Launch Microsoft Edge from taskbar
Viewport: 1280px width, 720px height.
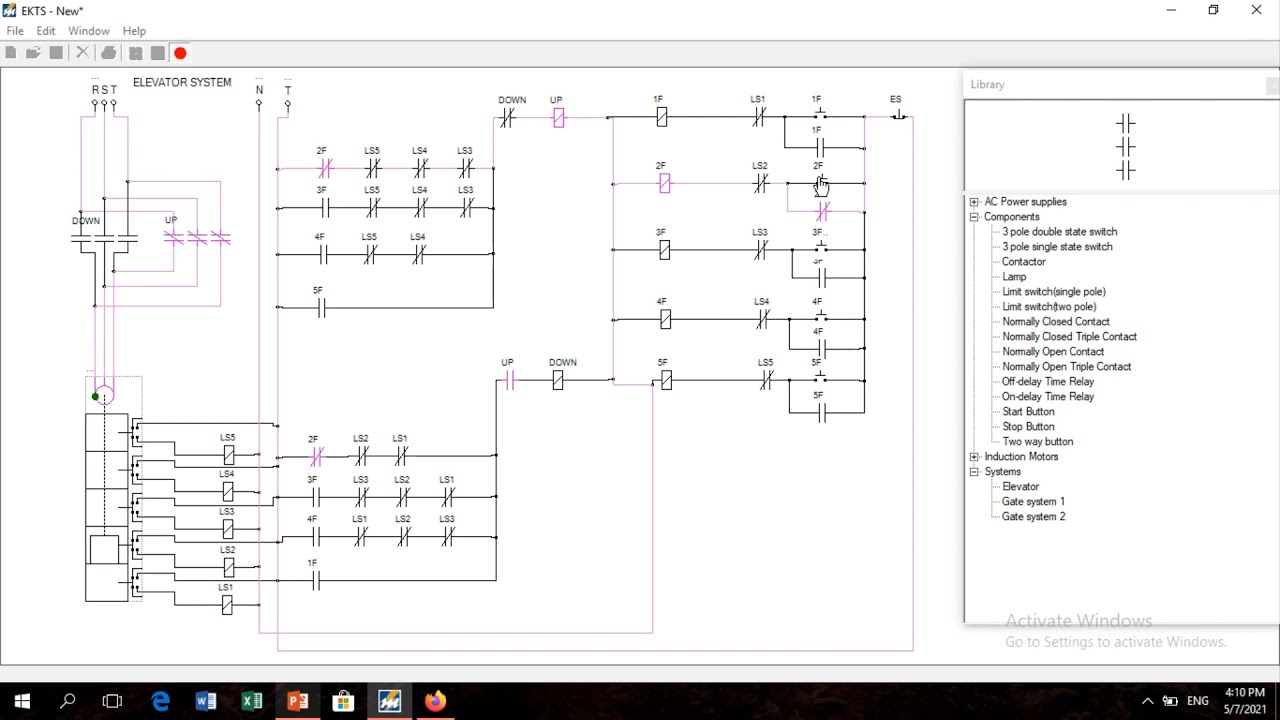click(x=160, y=701)
